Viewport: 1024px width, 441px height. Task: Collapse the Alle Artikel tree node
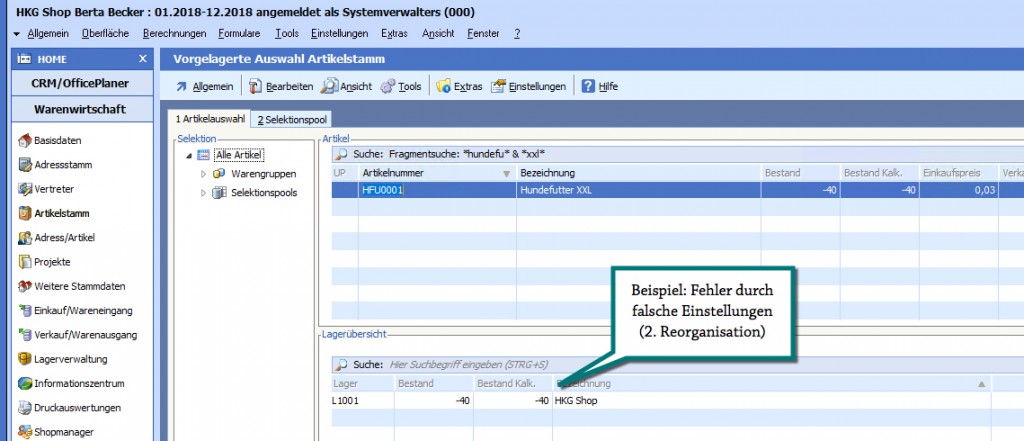point(189,155)
